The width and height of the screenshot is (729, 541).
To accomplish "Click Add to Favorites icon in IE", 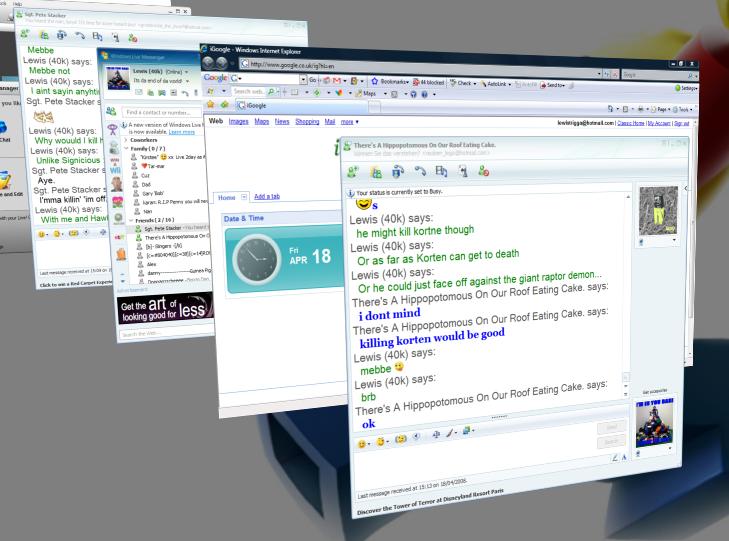I will point(225,105).
